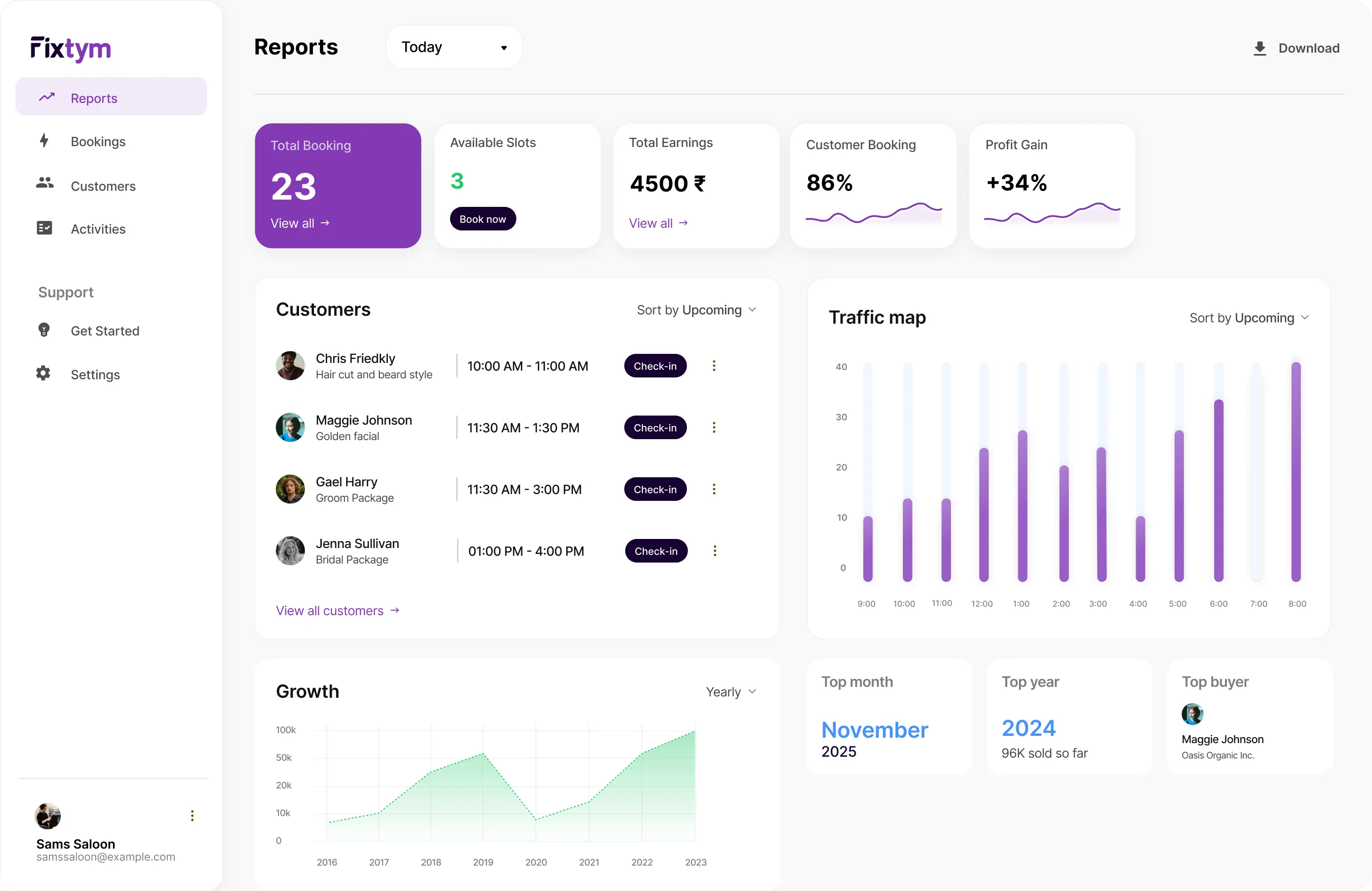The height and width of the screenshot is (891, 1372).
Task: Click the Get Started lightbulb icon
Action: pyautogui.click(x=44, y=330)
